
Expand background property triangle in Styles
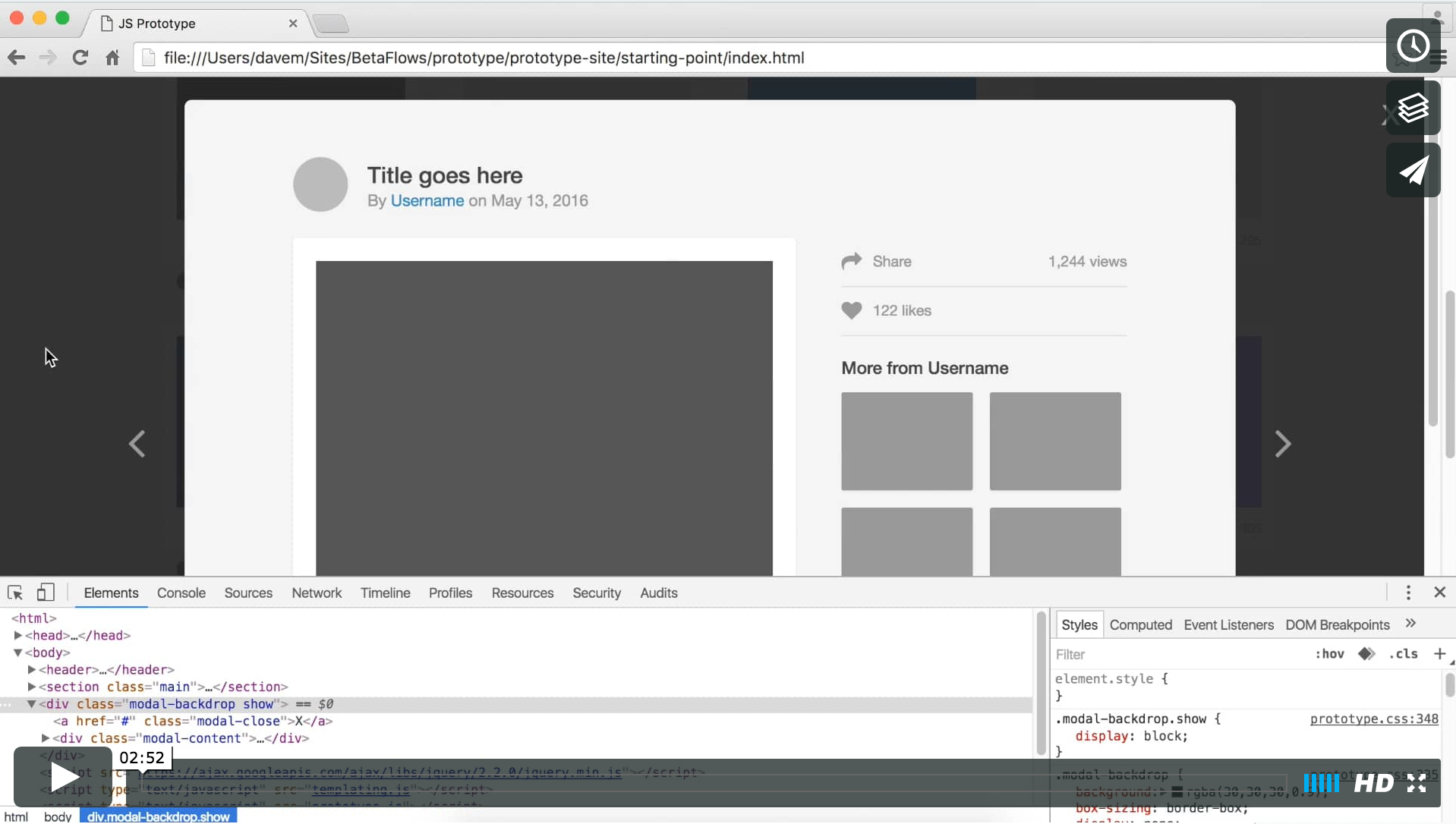pos(1162,792)
